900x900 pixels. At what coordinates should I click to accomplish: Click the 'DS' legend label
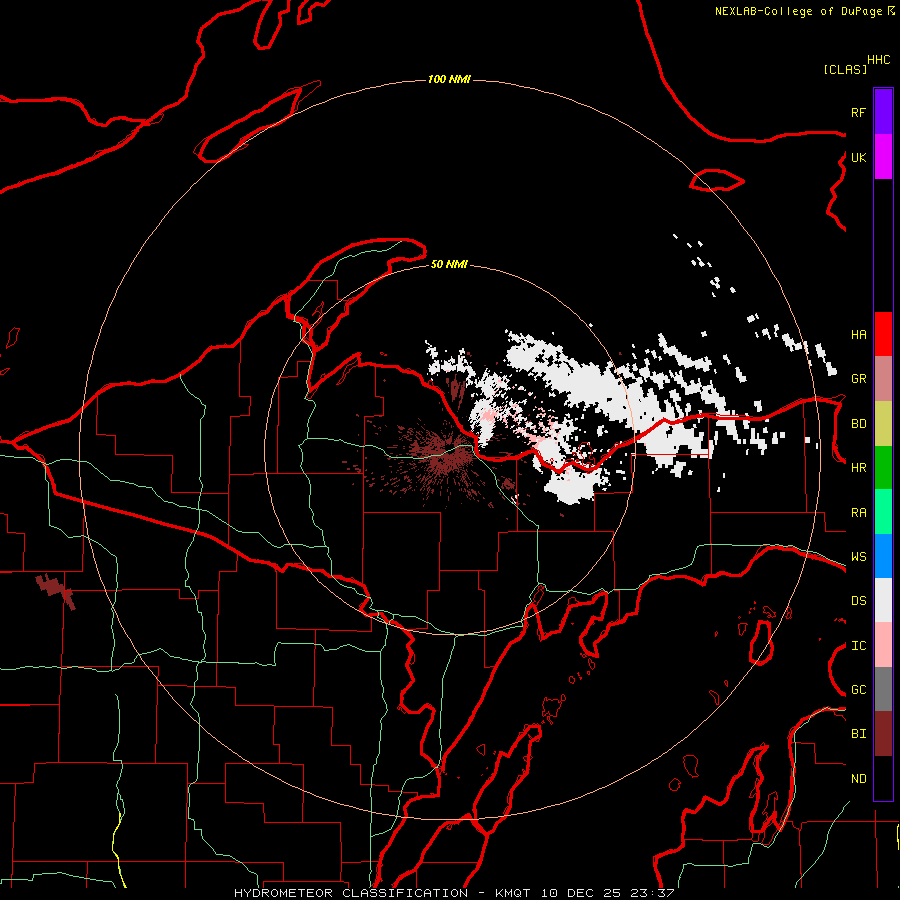pos(858,601)
